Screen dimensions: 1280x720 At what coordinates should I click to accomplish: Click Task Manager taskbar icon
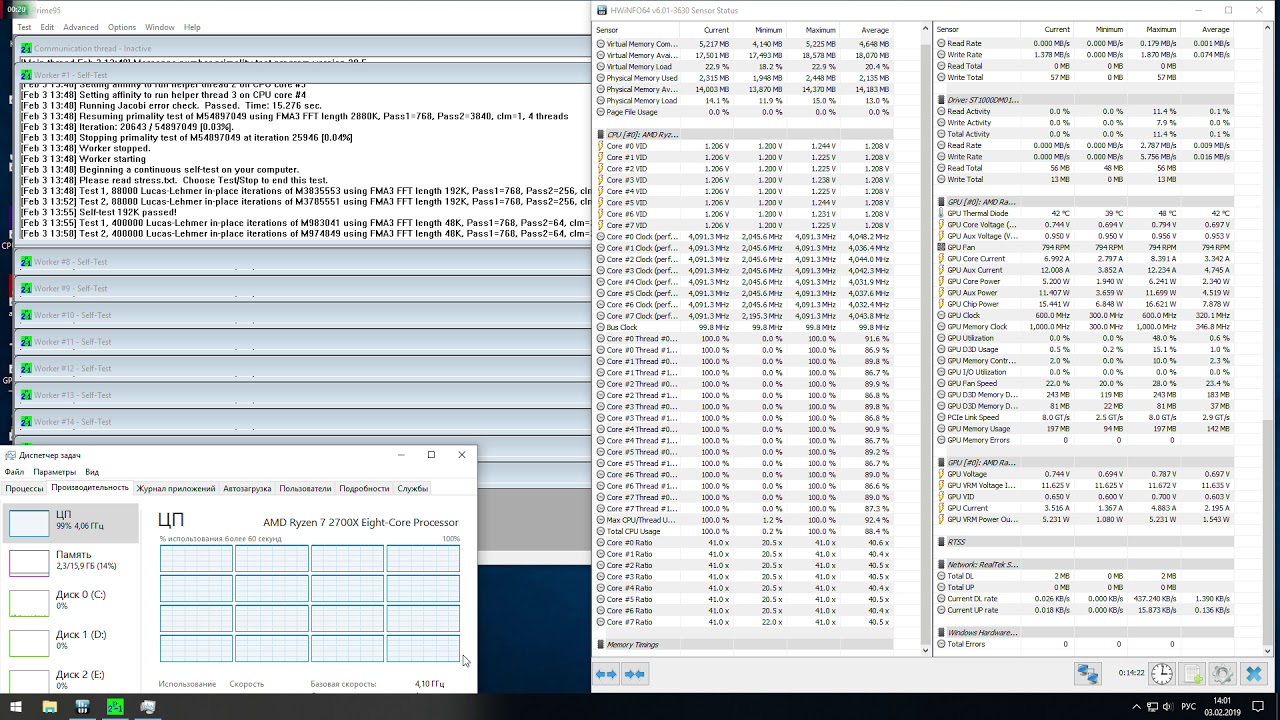point(148,707)
